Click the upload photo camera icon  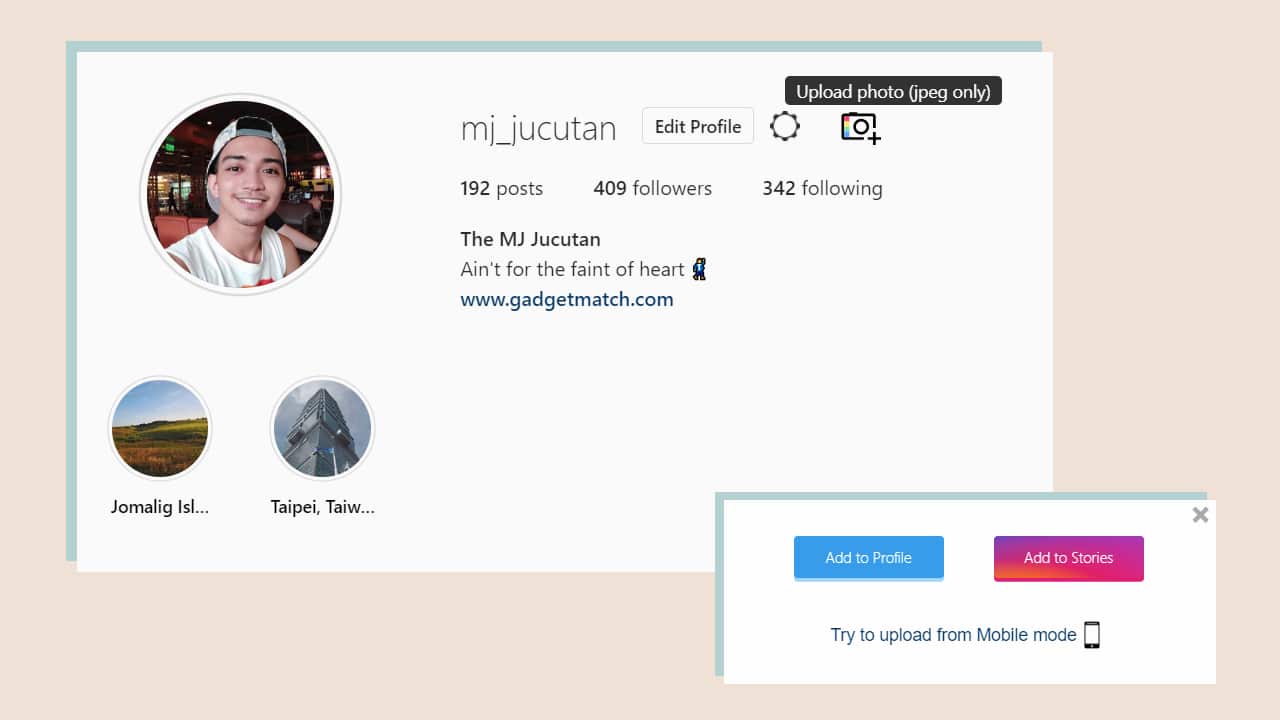tap(860, 127)
